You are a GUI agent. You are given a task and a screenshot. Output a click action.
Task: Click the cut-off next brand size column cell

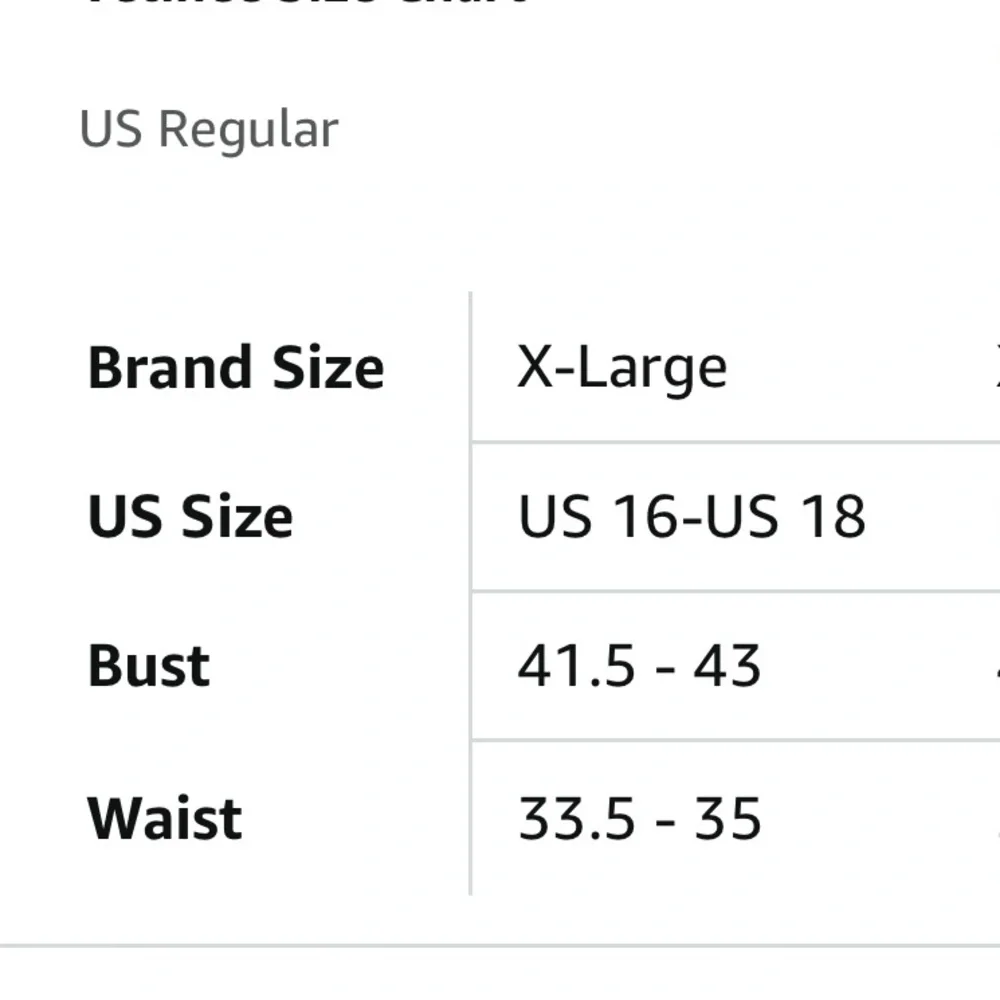(x=997, y=367)
